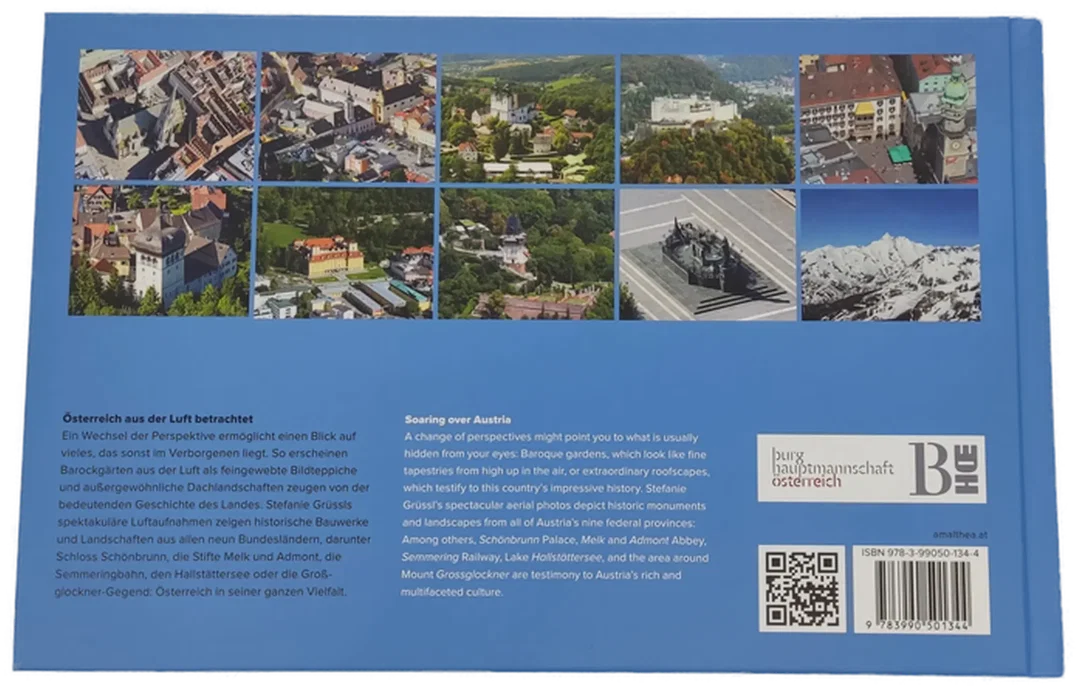Select the heading 'Soaring over Austria'

click(x=458, y=419)
